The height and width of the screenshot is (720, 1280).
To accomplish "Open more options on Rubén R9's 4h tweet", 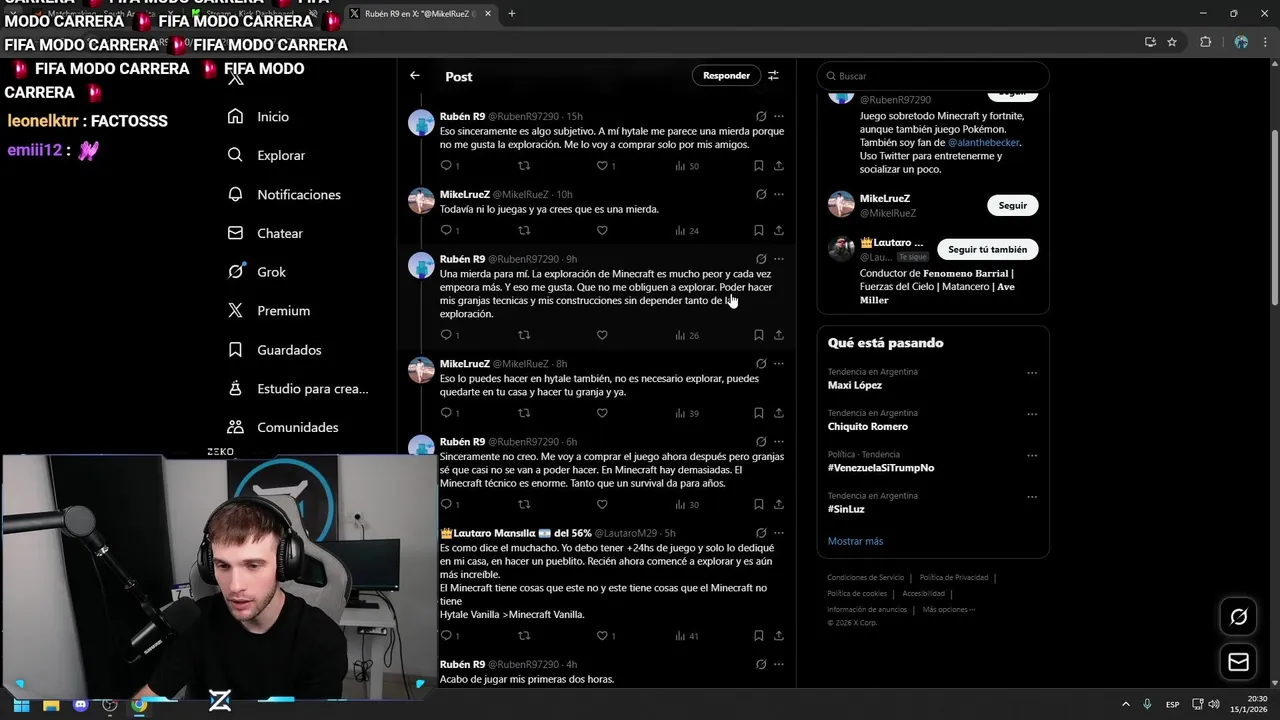I will [779, 664].
